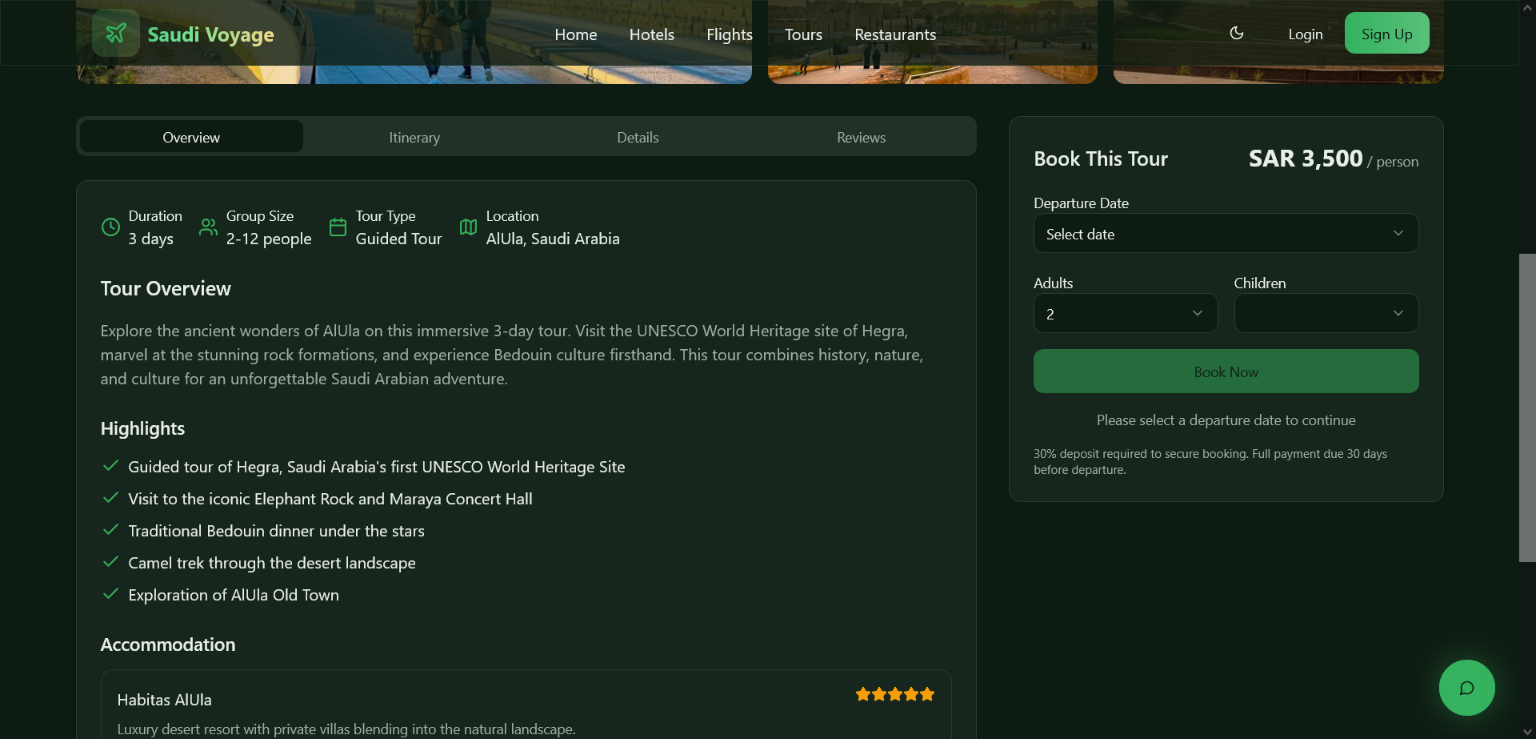Click the Saudi Voyage airplane logo icon
Screen dimensions: 1536x739
(116, 34)
